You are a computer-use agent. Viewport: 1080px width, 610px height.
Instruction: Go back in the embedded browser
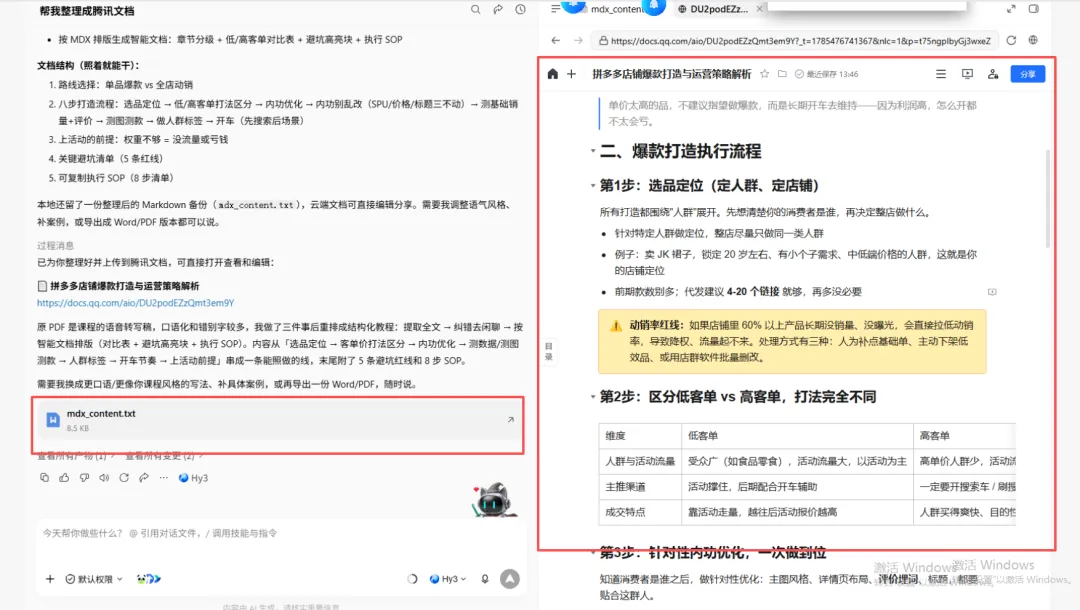click(555, 41)
